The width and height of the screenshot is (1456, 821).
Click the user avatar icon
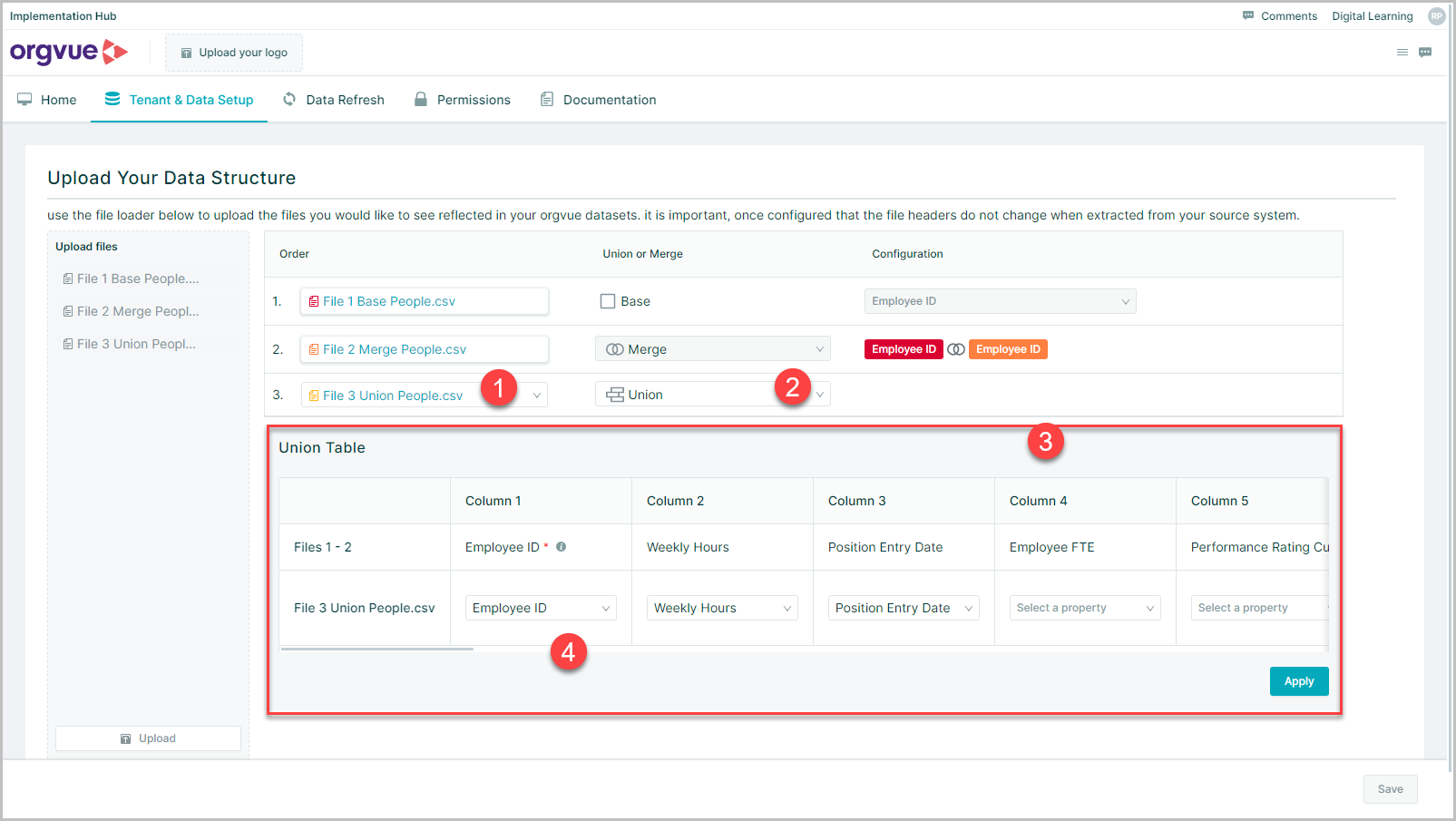coord(1436,15)
